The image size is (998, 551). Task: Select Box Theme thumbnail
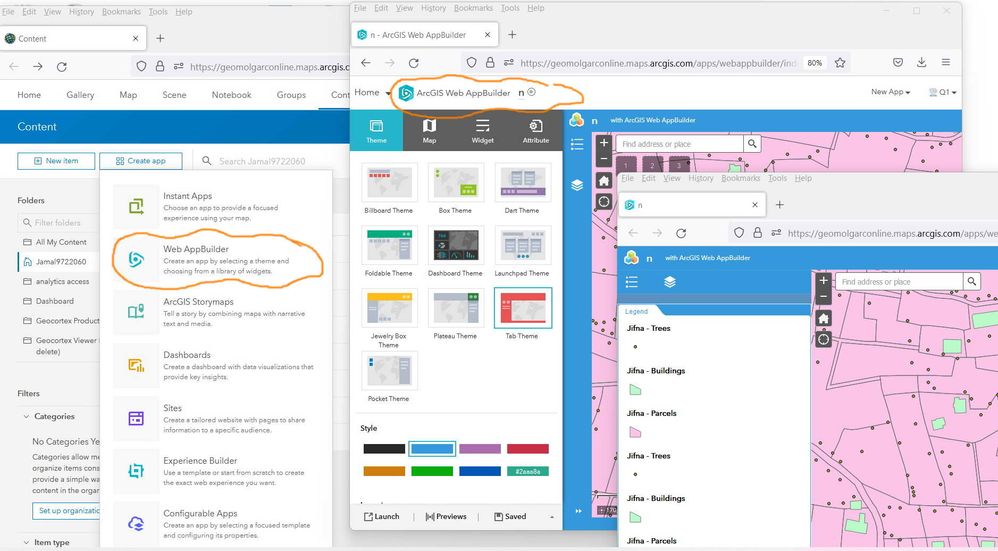point(455,183)
